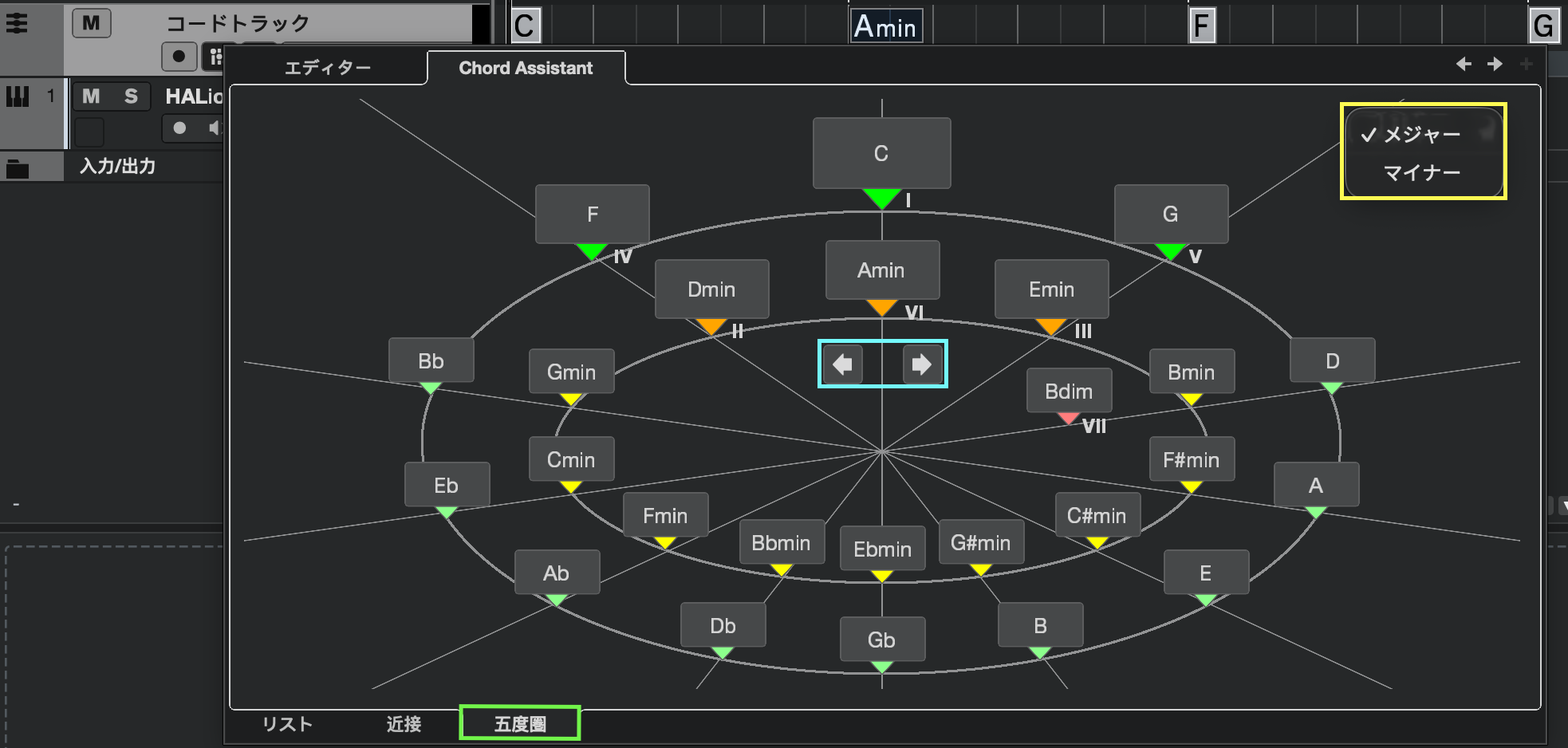Click next chord arrow in panel header
1568x748 pixels.
[x=1495, y=65]
